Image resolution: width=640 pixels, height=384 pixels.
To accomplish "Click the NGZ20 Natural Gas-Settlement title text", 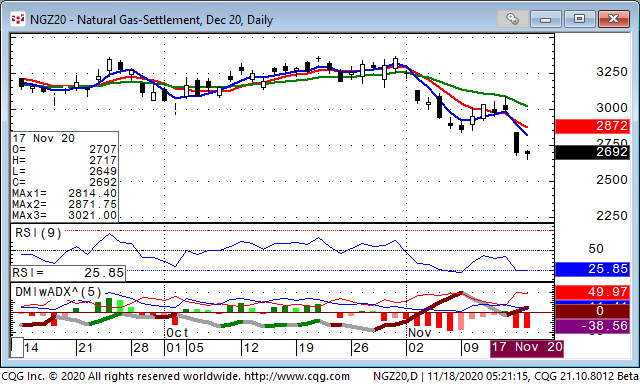I will point(151,20).
